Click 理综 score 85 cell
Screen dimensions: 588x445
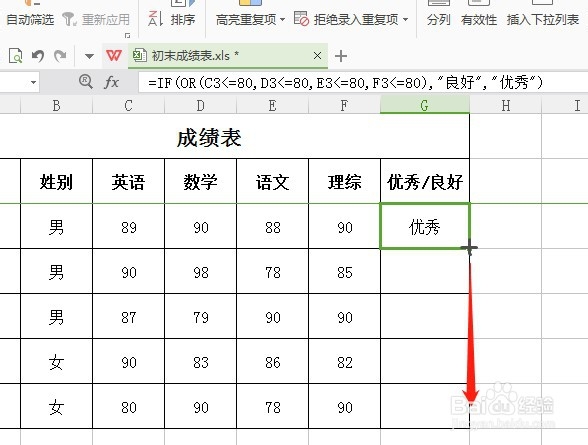pos(344,272)
